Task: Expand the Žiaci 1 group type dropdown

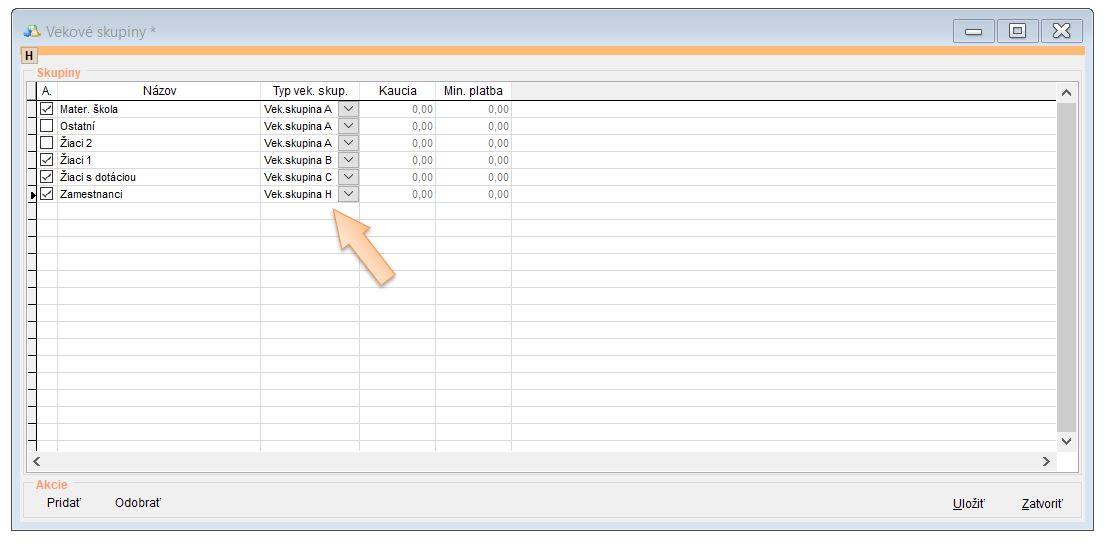Action: click(348, 160)
